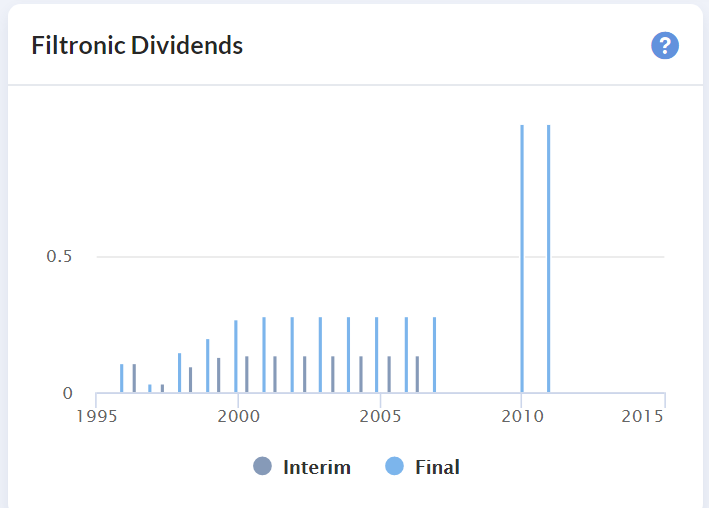Click the "2000" x-axis label
709x508 pixels.
click(x=239, y=416)
